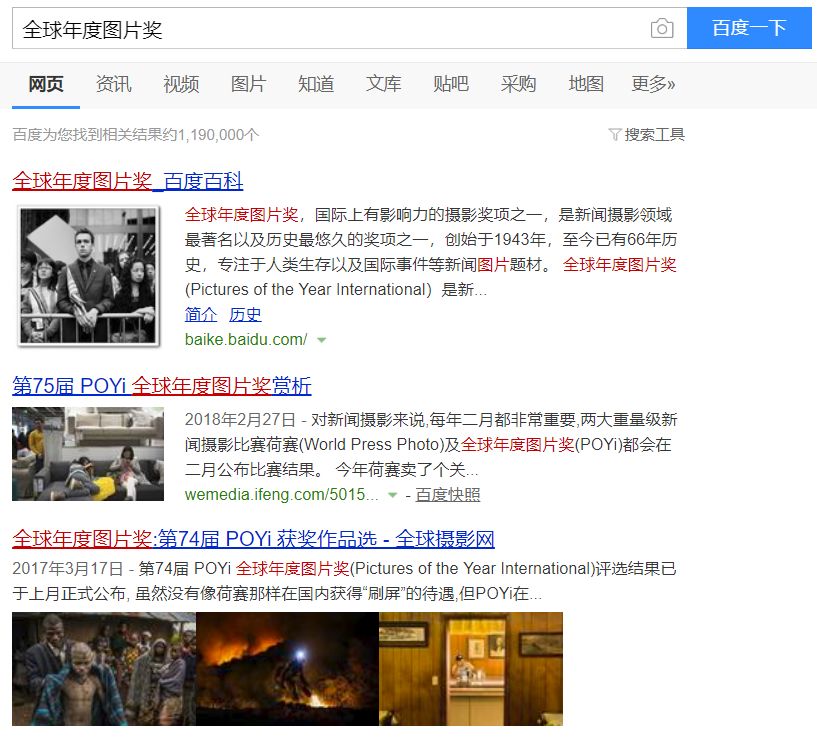Click the baike.baidu.com/ URL text
The width and height of the screenshot is (817, 740).
tap(246, 339)
